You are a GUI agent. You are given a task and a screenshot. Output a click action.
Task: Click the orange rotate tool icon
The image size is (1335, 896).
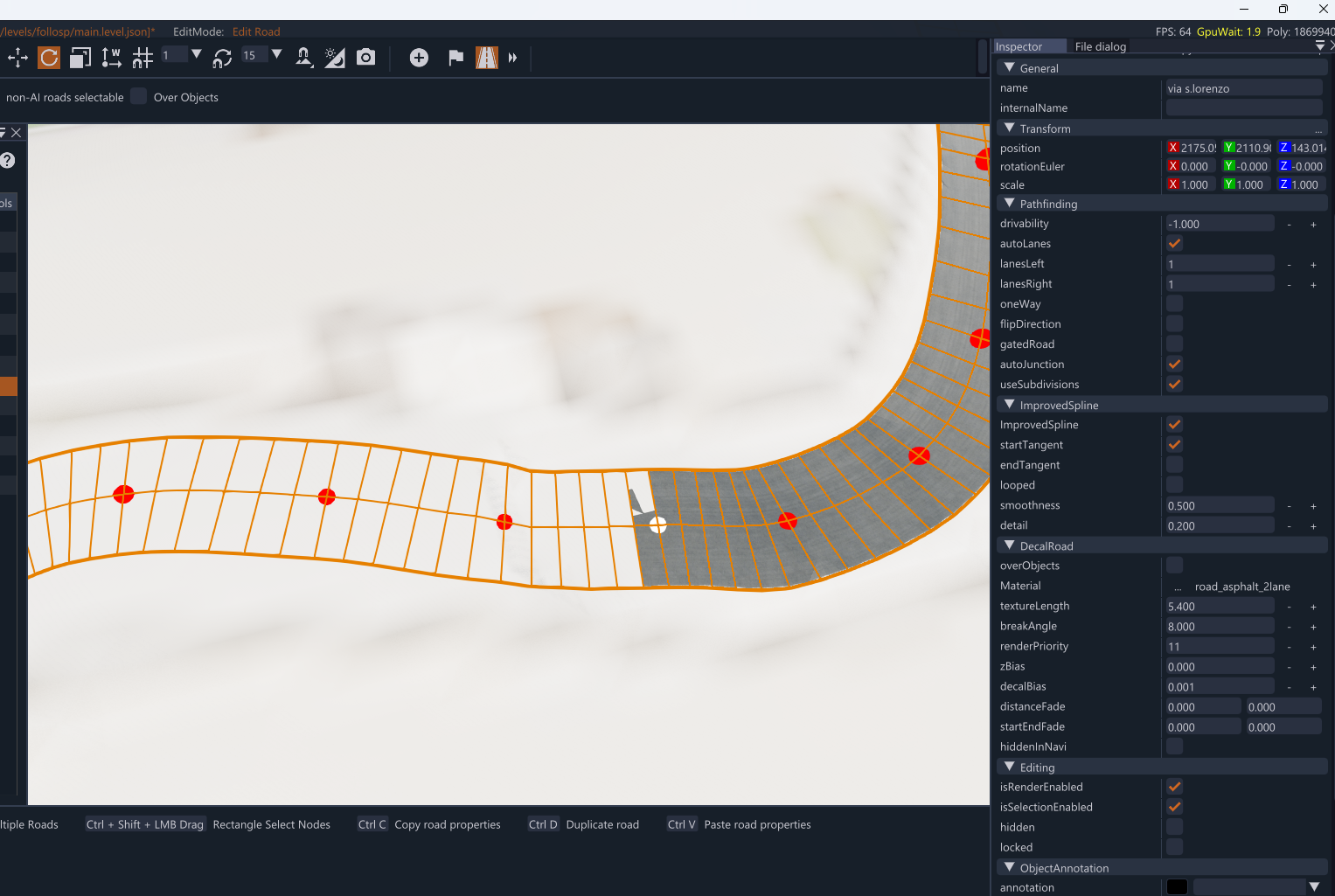(49, 58)
